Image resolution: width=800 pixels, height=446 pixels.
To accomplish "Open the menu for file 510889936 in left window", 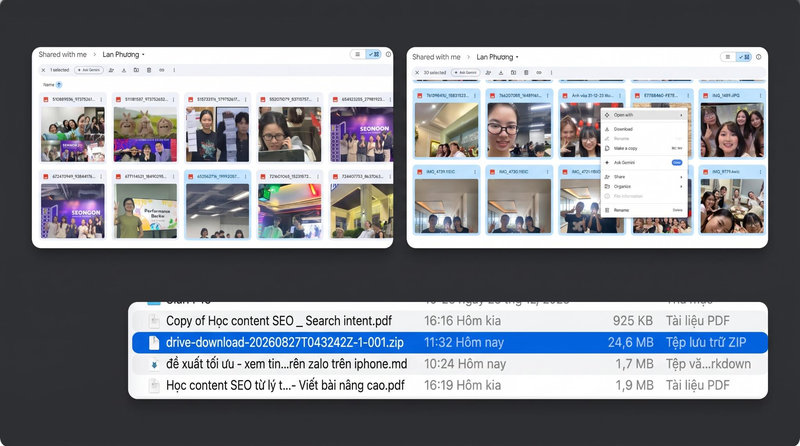I will click(x=101, y=100).
